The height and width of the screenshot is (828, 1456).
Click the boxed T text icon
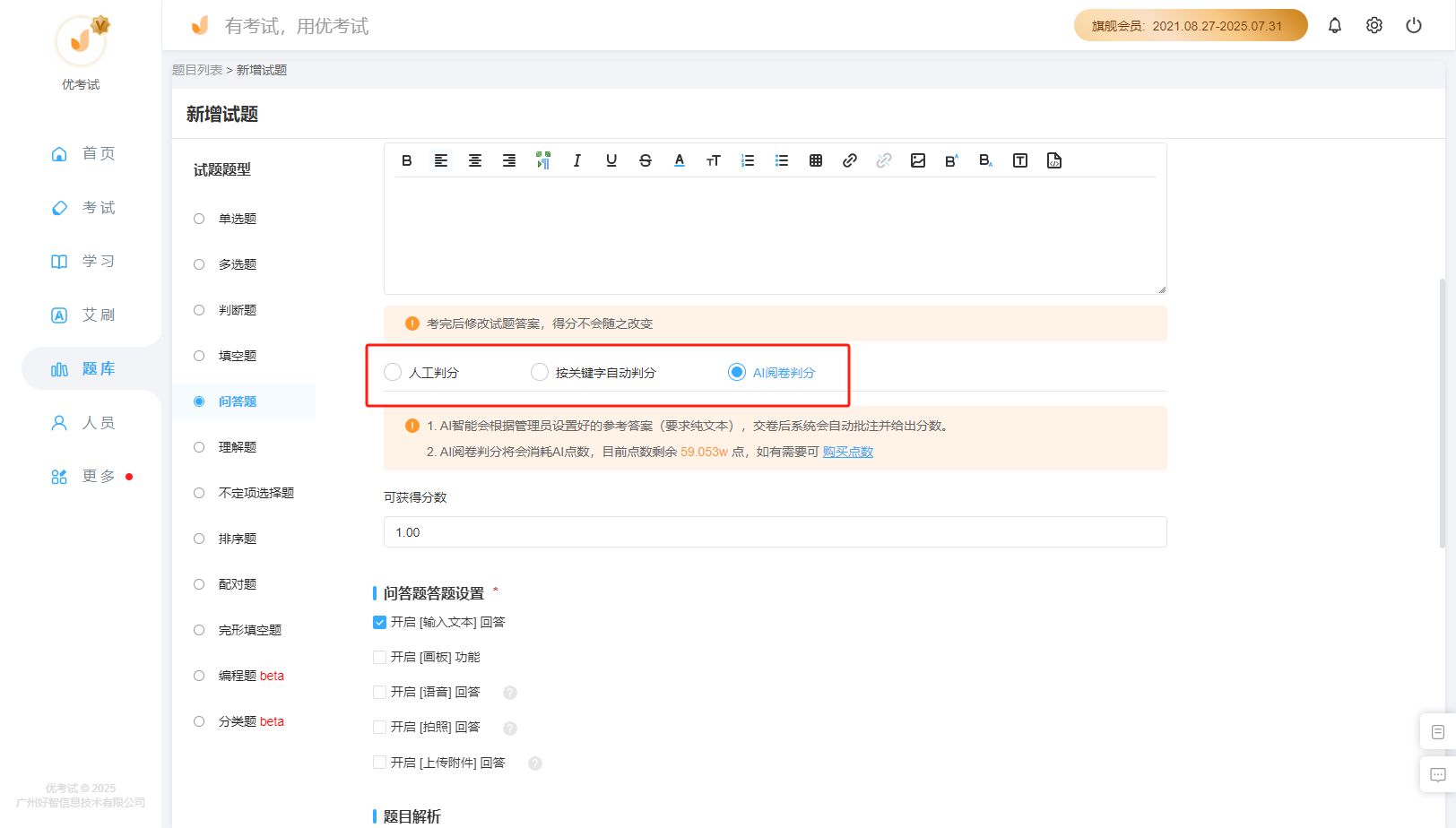(x=1020, y=160)
